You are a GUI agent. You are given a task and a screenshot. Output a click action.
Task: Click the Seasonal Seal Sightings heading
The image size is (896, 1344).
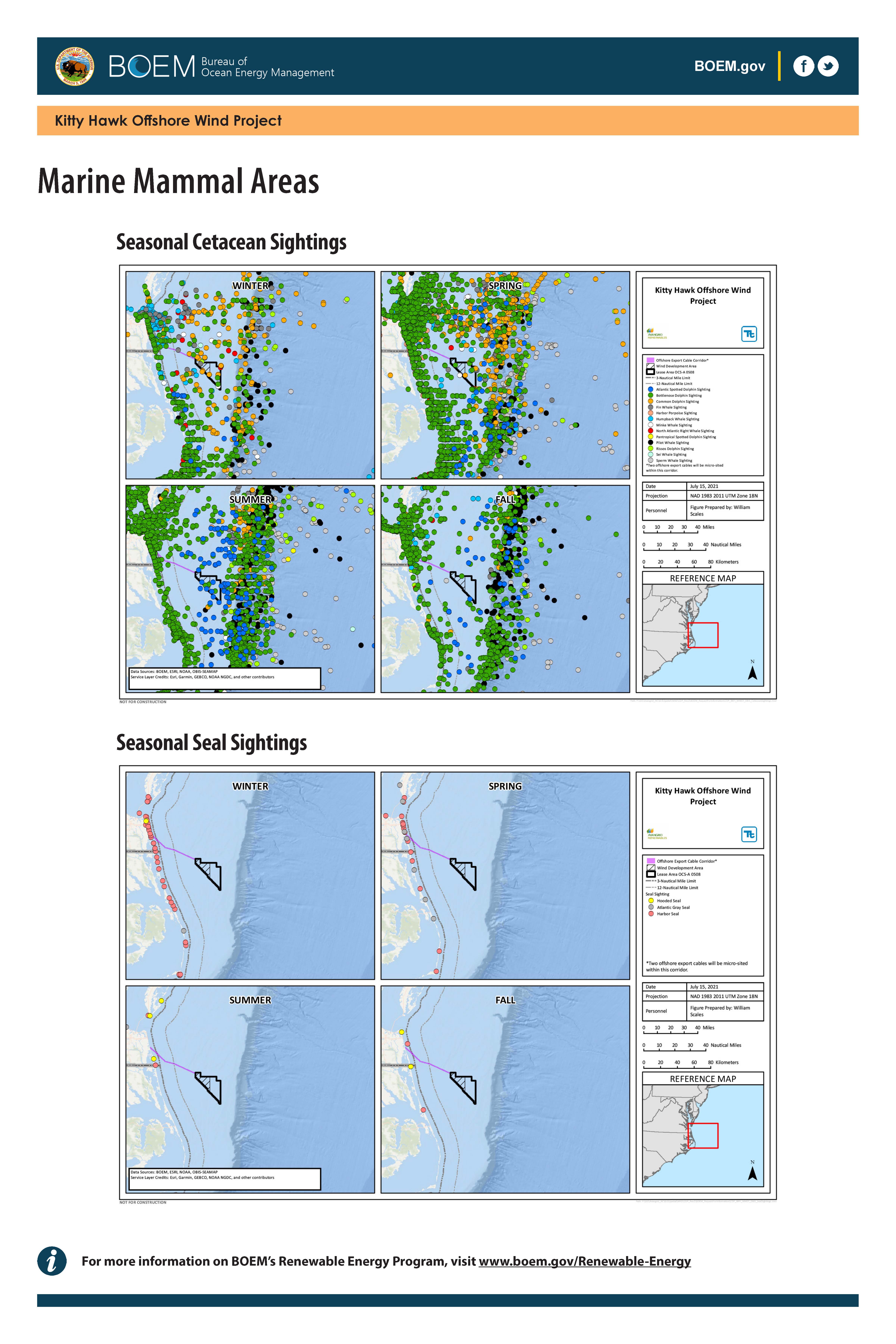[211, 743]
